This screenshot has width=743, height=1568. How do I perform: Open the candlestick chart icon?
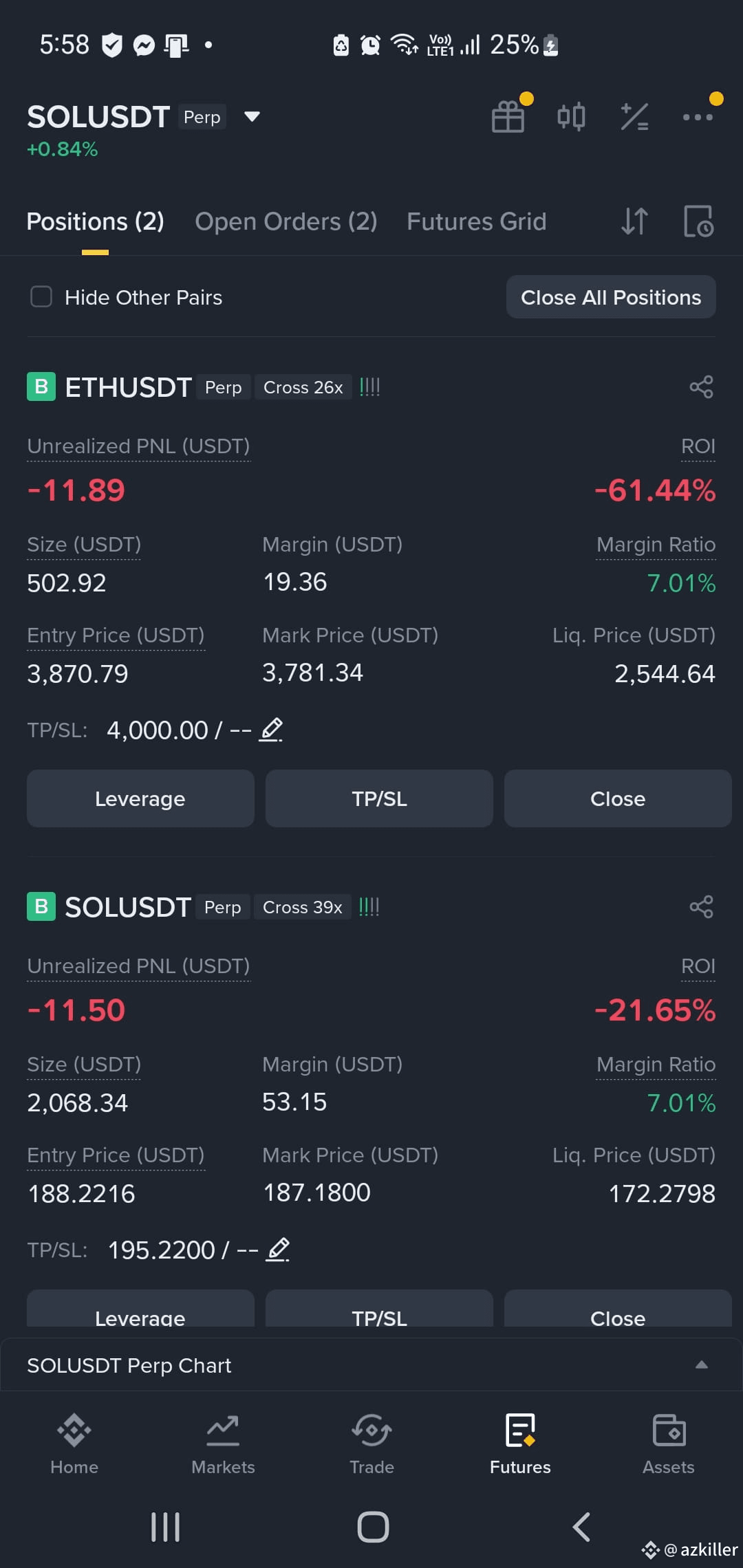(x=571, y=116)
